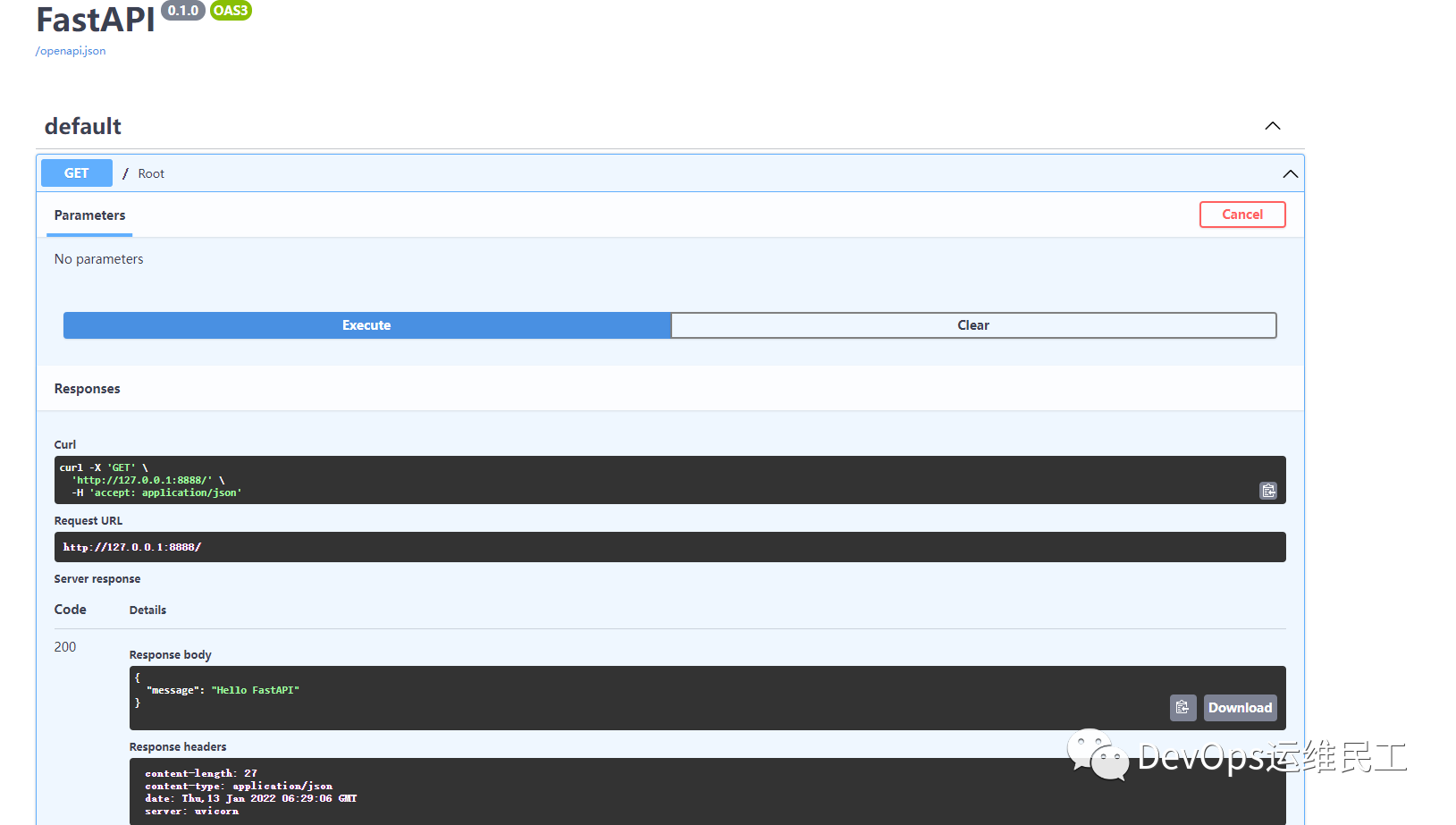
Task: Copy the response body to clipboard
Action: click(x=1182, y=707)
